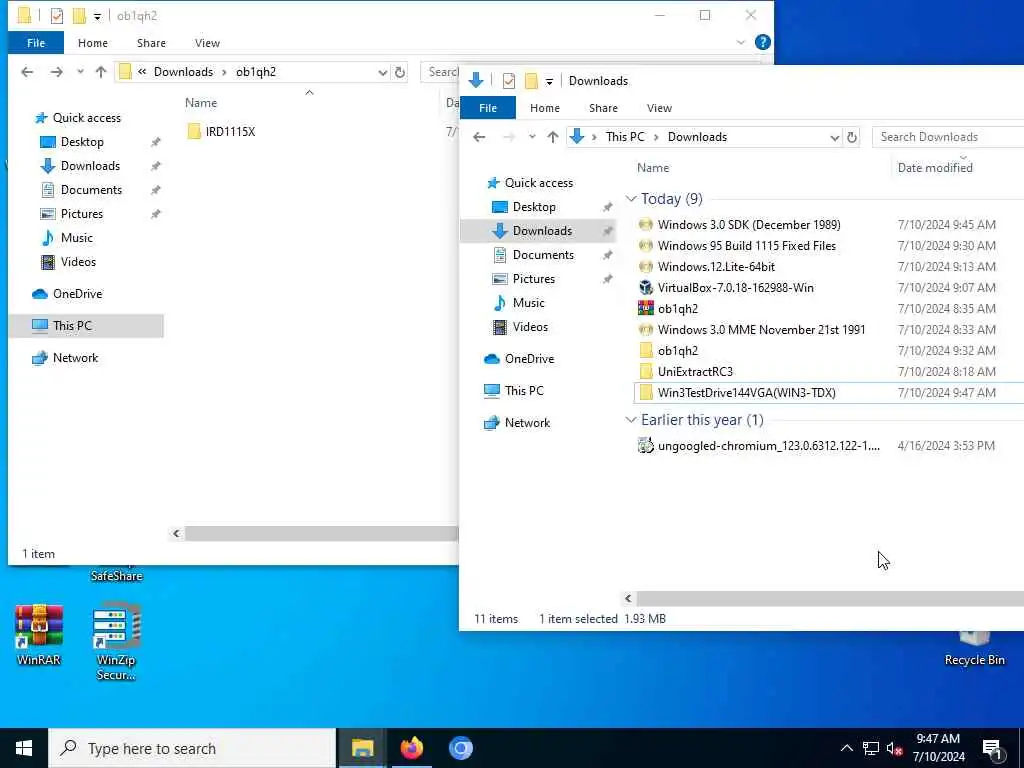Image resolution: width=1024 pixels, height=768 pixels.
Task: Go up one level in Downloads window
Action: point(553,137)
